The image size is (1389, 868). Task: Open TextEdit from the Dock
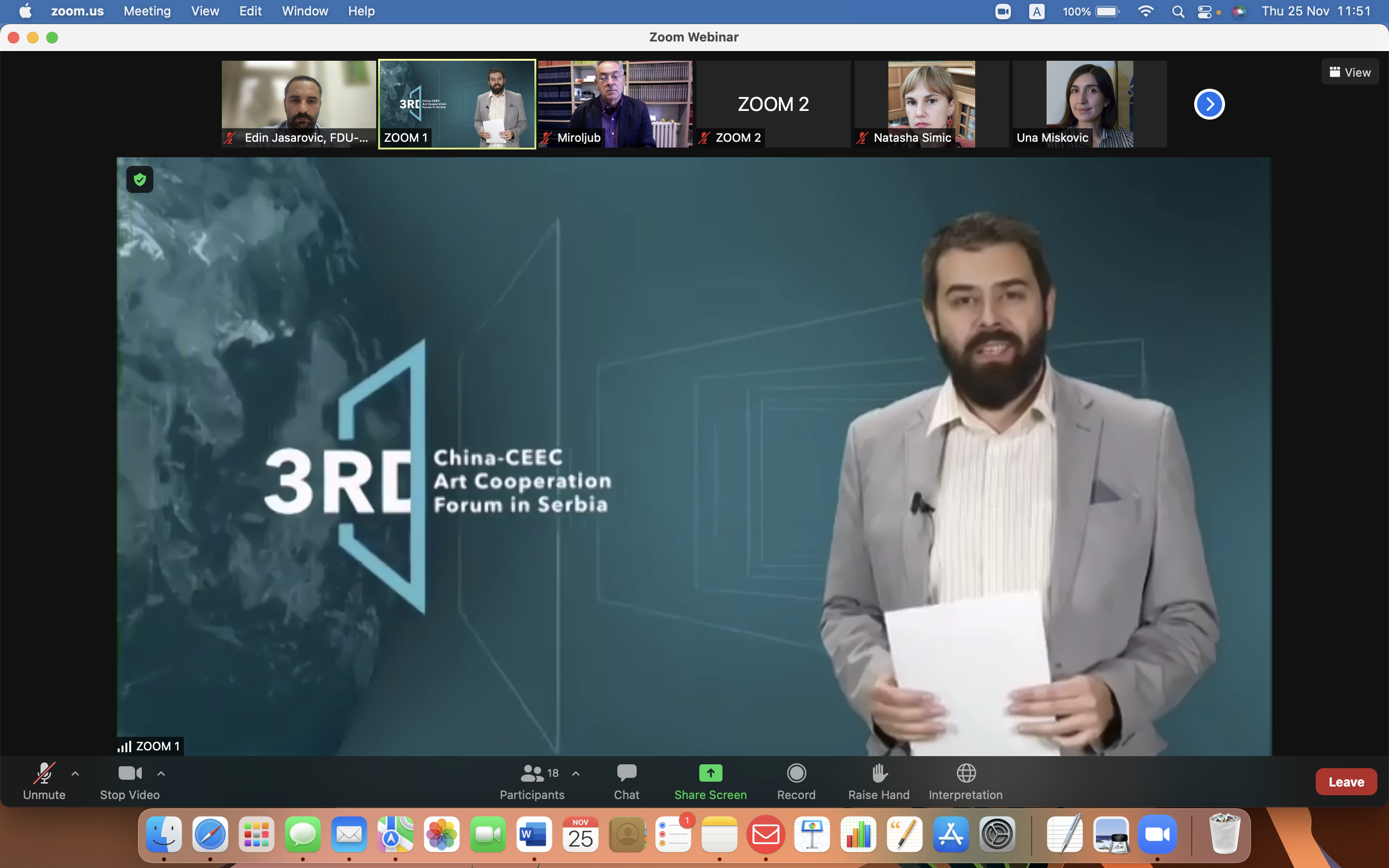point(1065,834)
